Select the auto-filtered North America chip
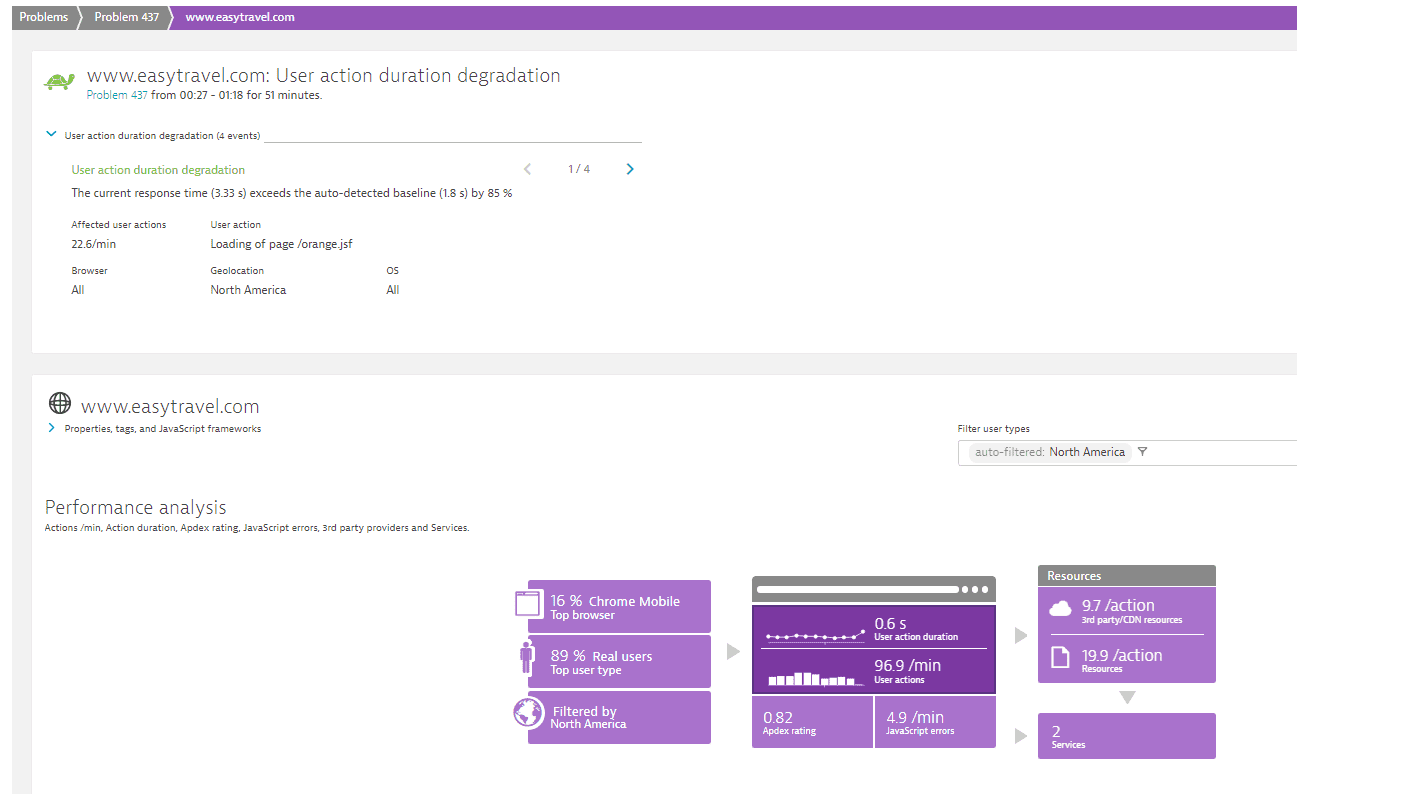 1050,452
